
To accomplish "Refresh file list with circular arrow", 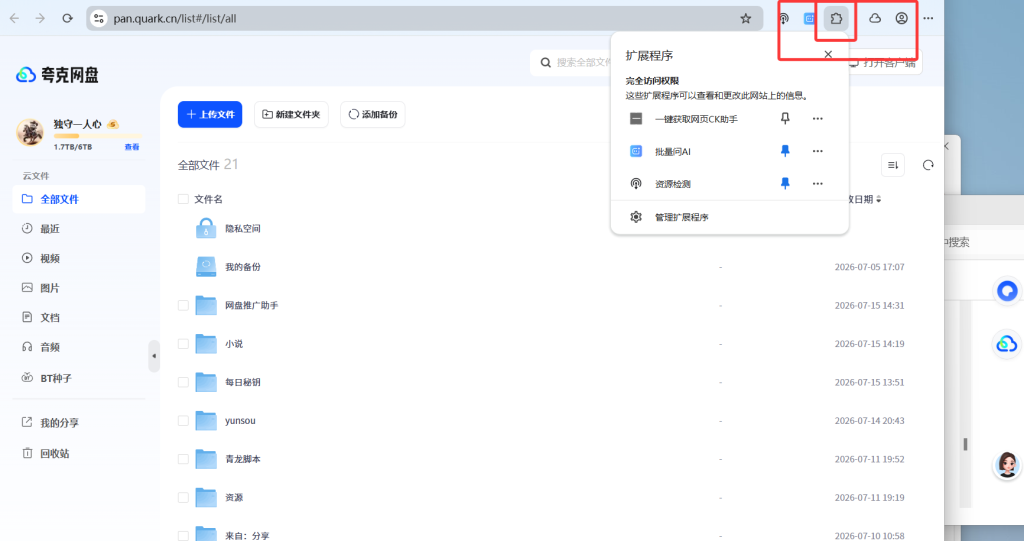I will 928,165.
